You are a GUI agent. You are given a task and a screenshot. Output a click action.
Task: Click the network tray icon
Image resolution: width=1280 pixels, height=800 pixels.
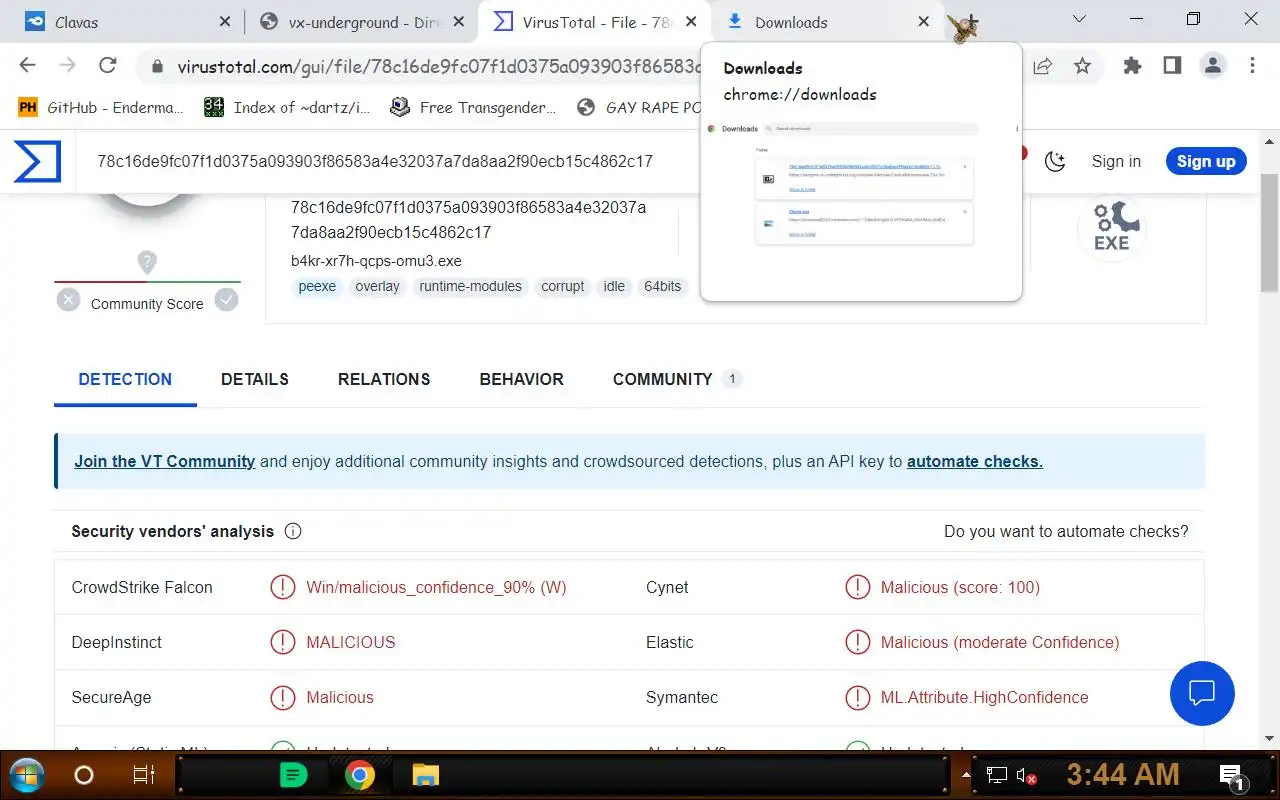tap(997, 775)
